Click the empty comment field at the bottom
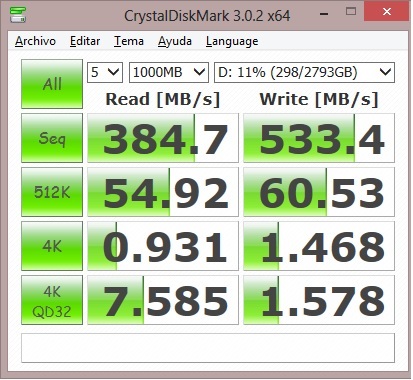Image resolution: width=413 pixels, height=380 pixels. [x=208, y=348]
